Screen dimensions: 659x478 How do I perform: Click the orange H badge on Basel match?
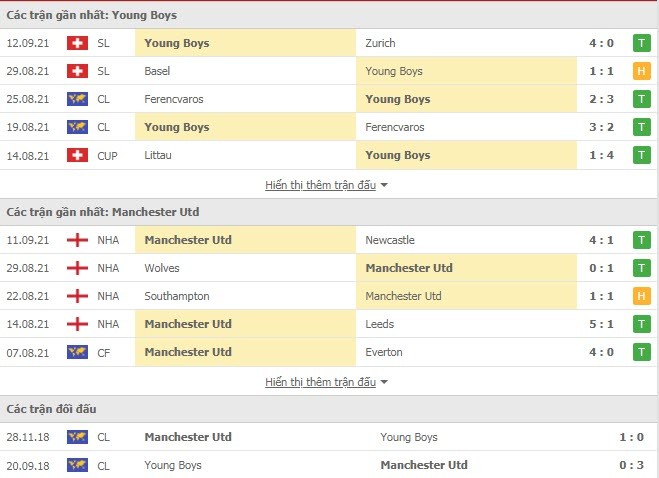pos(641,71)
